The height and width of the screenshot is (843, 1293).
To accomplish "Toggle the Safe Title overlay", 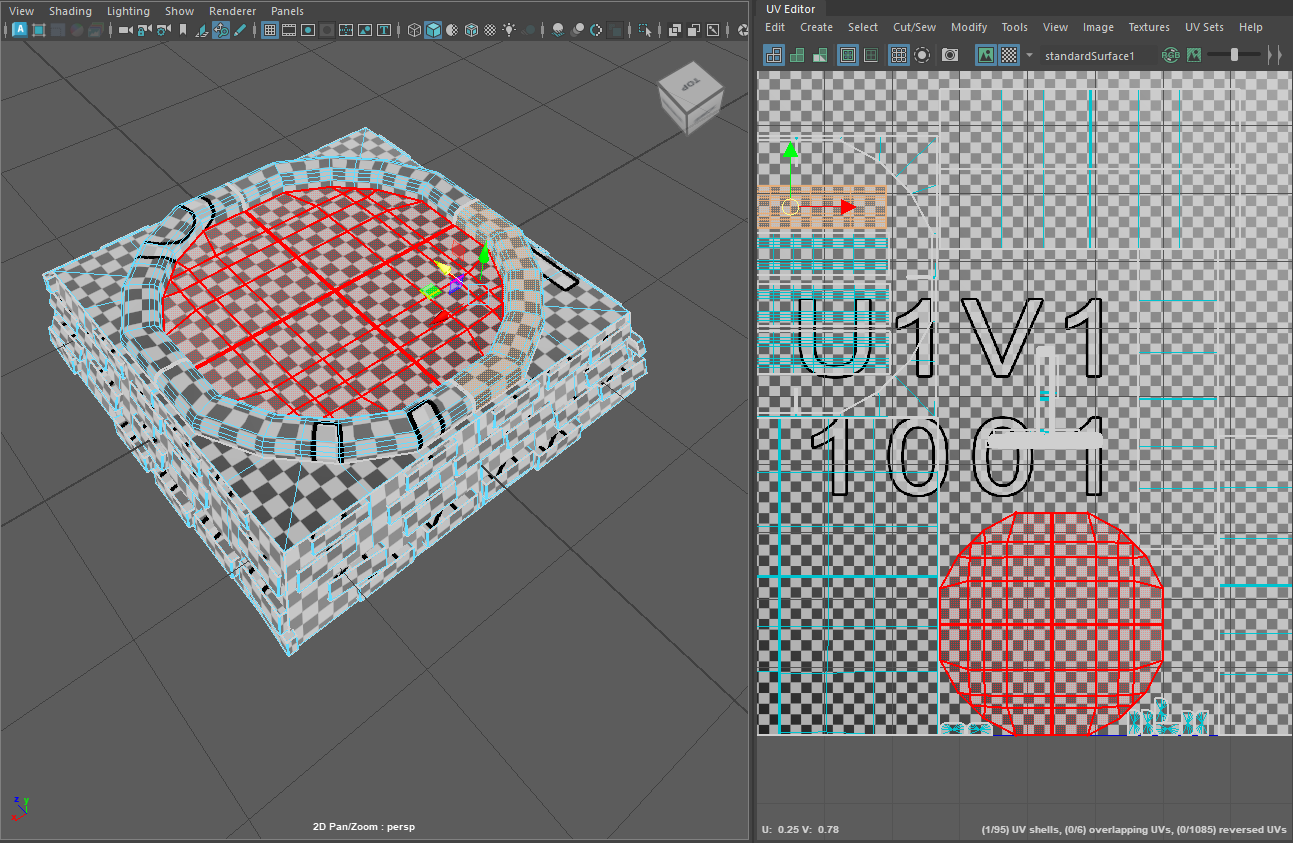I will (383, 30).
